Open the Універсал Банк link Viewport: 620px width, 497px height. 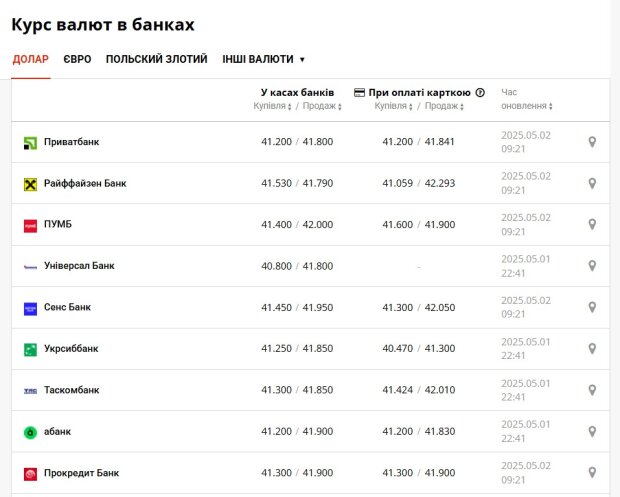[79, 266]
